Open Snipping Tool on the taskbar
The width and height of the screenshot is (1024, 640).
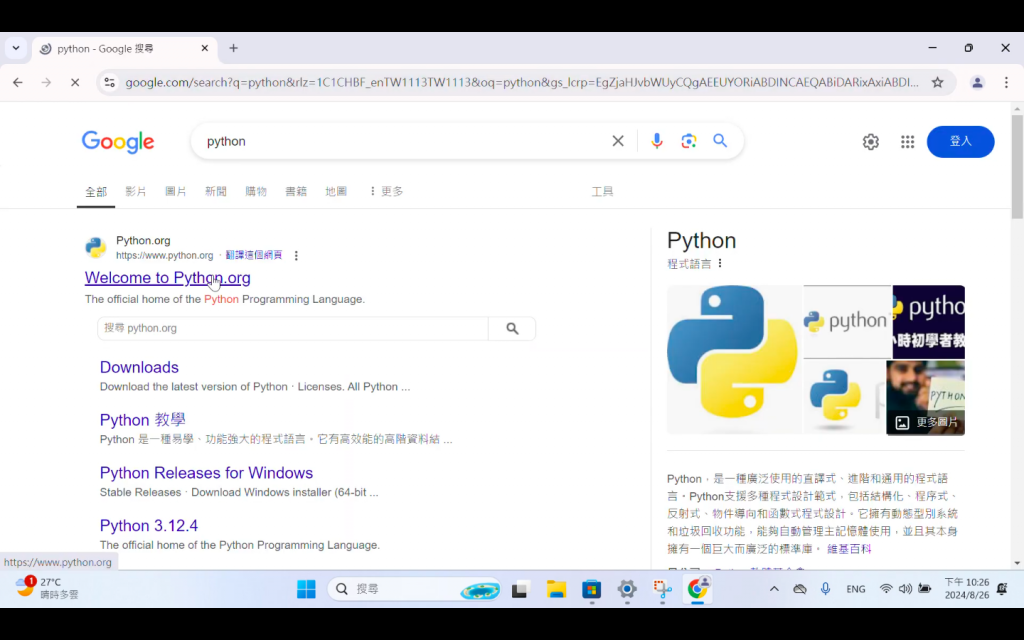point(662,589)
